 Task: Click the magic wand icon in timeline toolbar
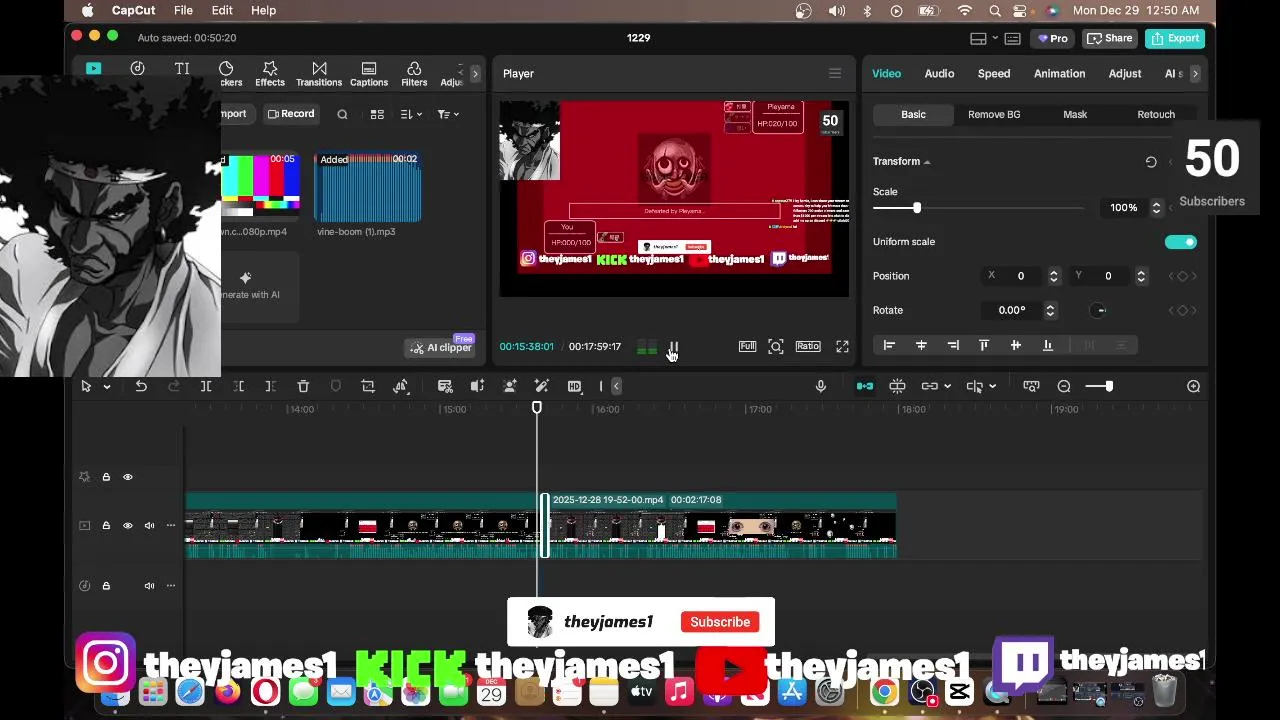point(542,386)
